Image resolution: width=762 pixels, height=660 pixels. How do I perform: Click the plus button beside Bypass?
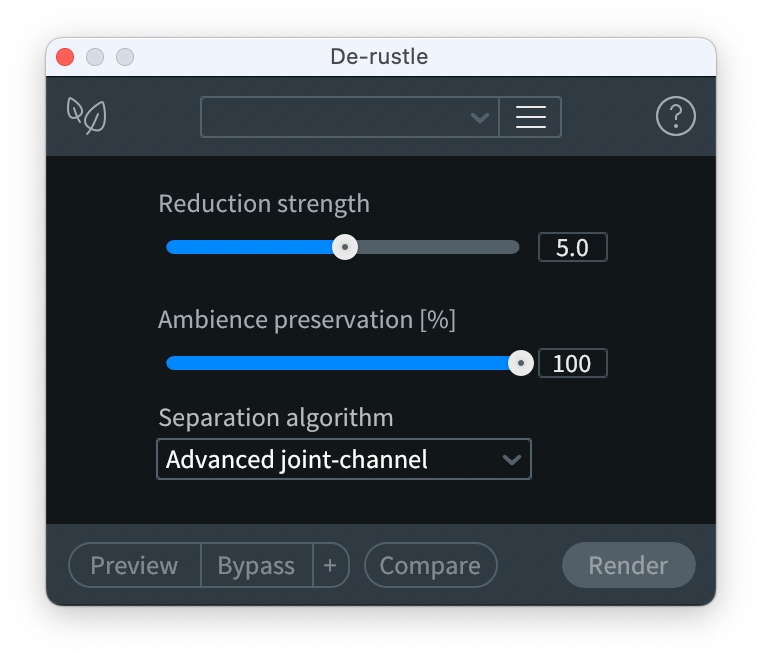(x=330, y=565)
